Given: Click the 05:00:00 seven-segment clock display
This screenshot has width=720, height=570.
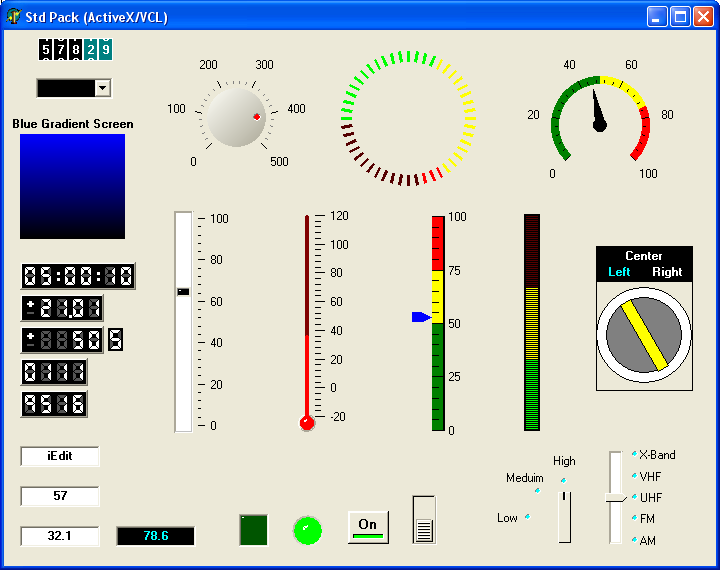Looking at the screenshot, I should 78,276.
